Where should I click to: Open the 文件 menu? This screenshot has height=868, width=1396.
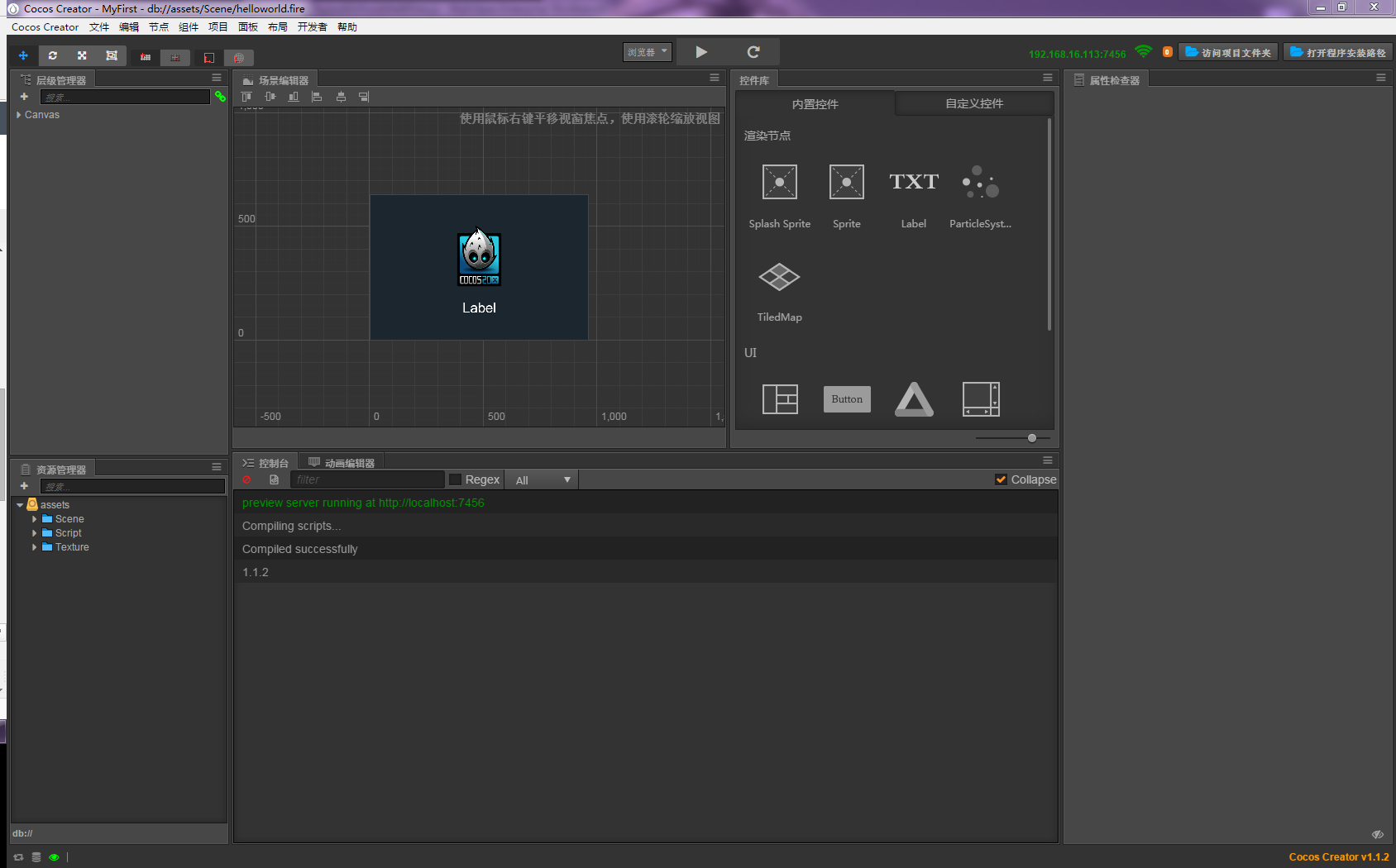[99, 26]
